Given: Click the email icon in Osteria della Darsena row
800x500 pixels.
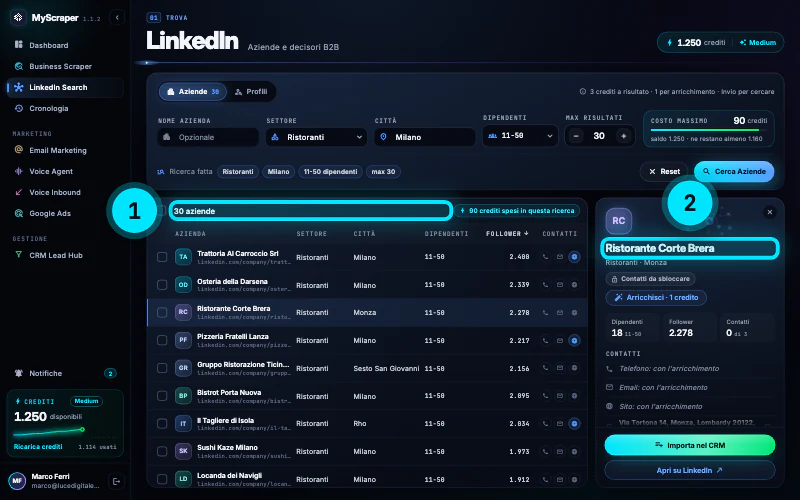Looking at the screenshot, I should coord(560,285).
